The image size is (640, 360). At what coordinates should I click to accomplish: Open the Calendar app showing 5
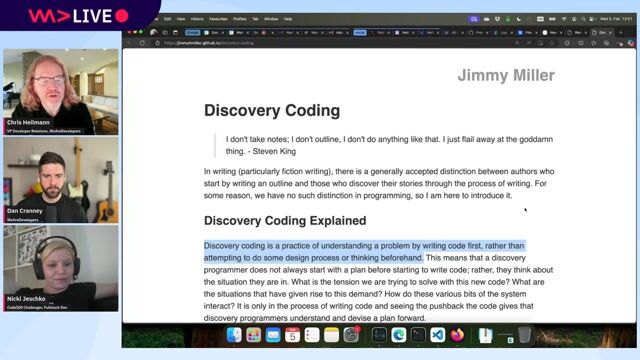tap(293, 335)
